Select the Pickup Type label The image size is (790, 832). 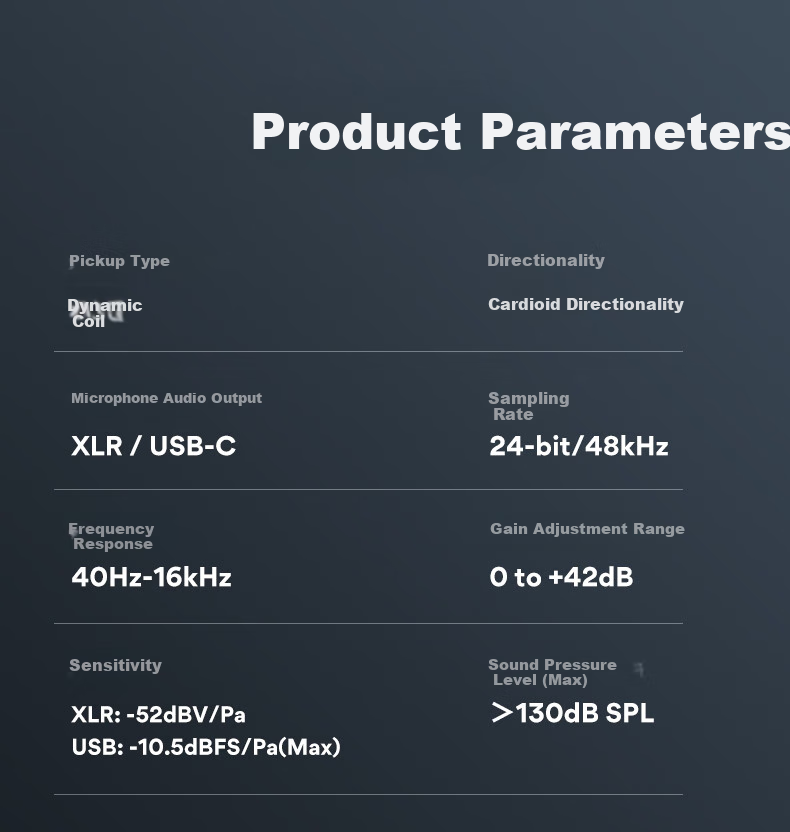pos(119,261)
